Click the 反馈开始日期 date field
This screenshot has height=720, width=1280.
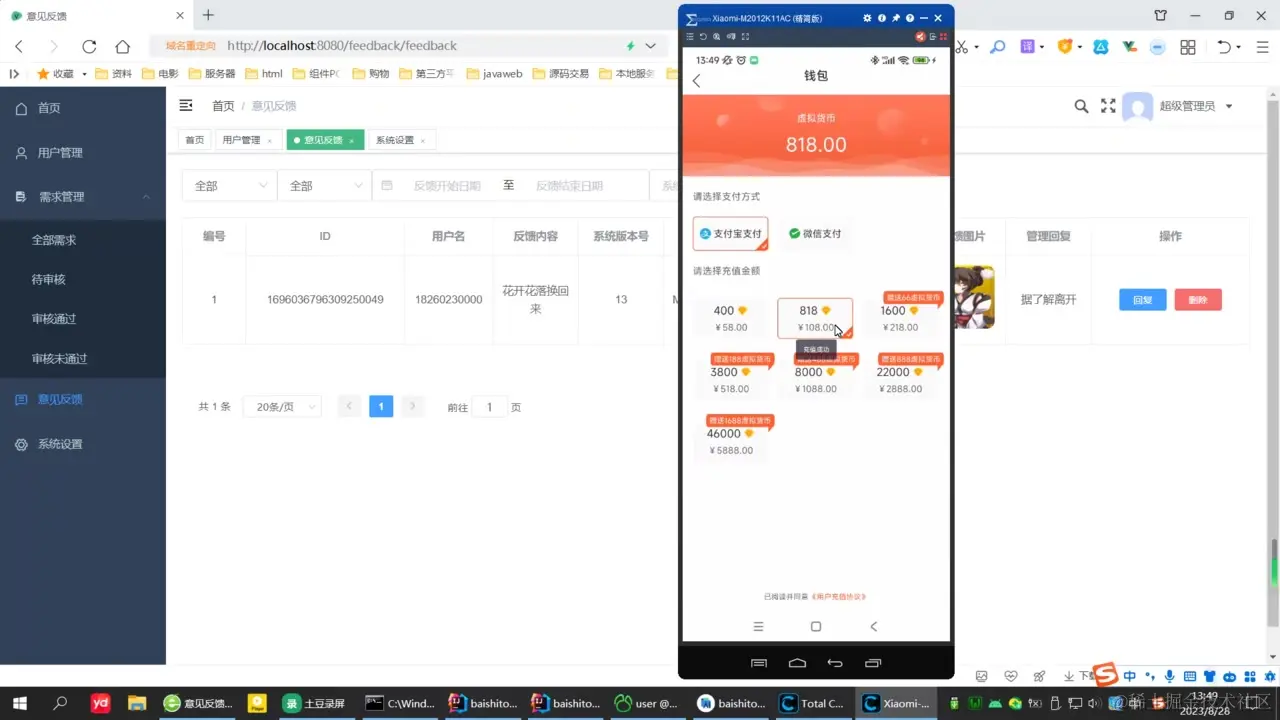[447, 186]
